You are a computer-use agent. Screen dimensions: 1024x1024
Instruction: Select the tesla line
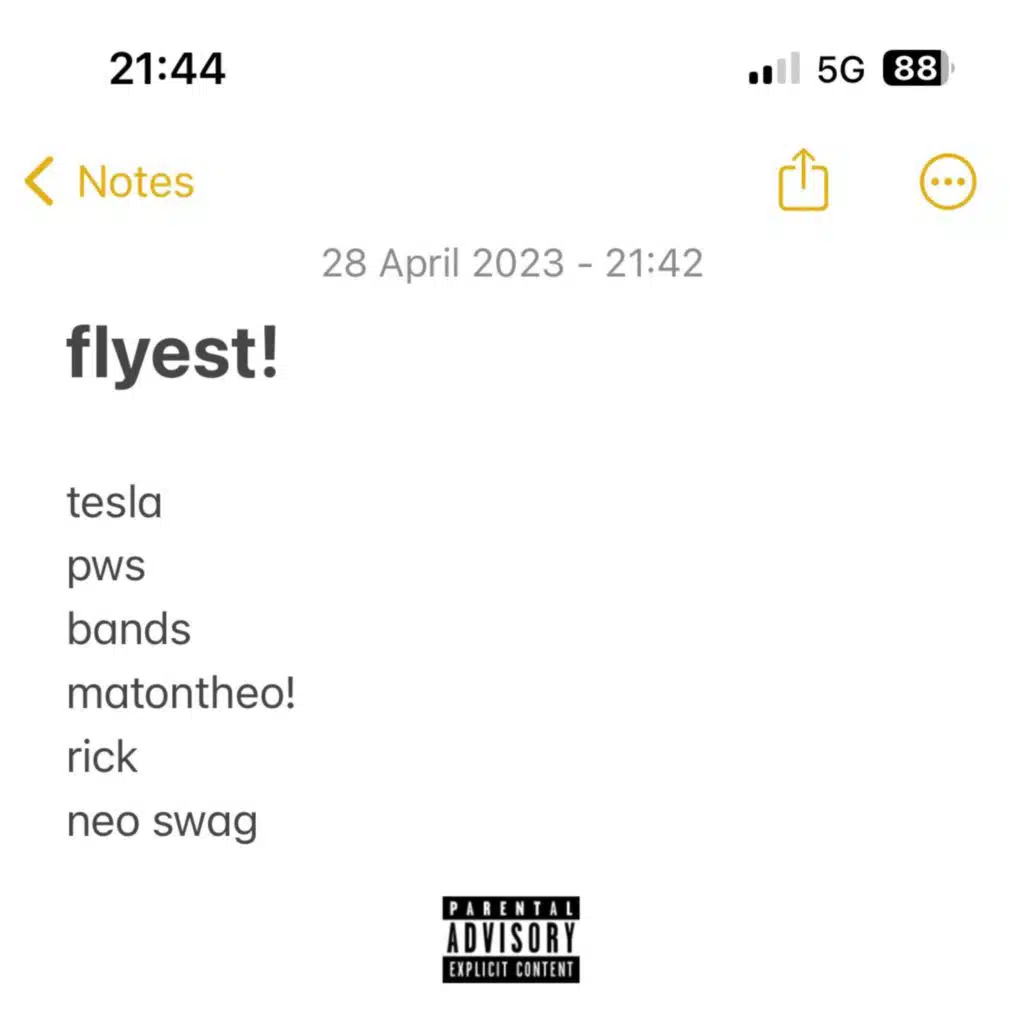point(114,502)
